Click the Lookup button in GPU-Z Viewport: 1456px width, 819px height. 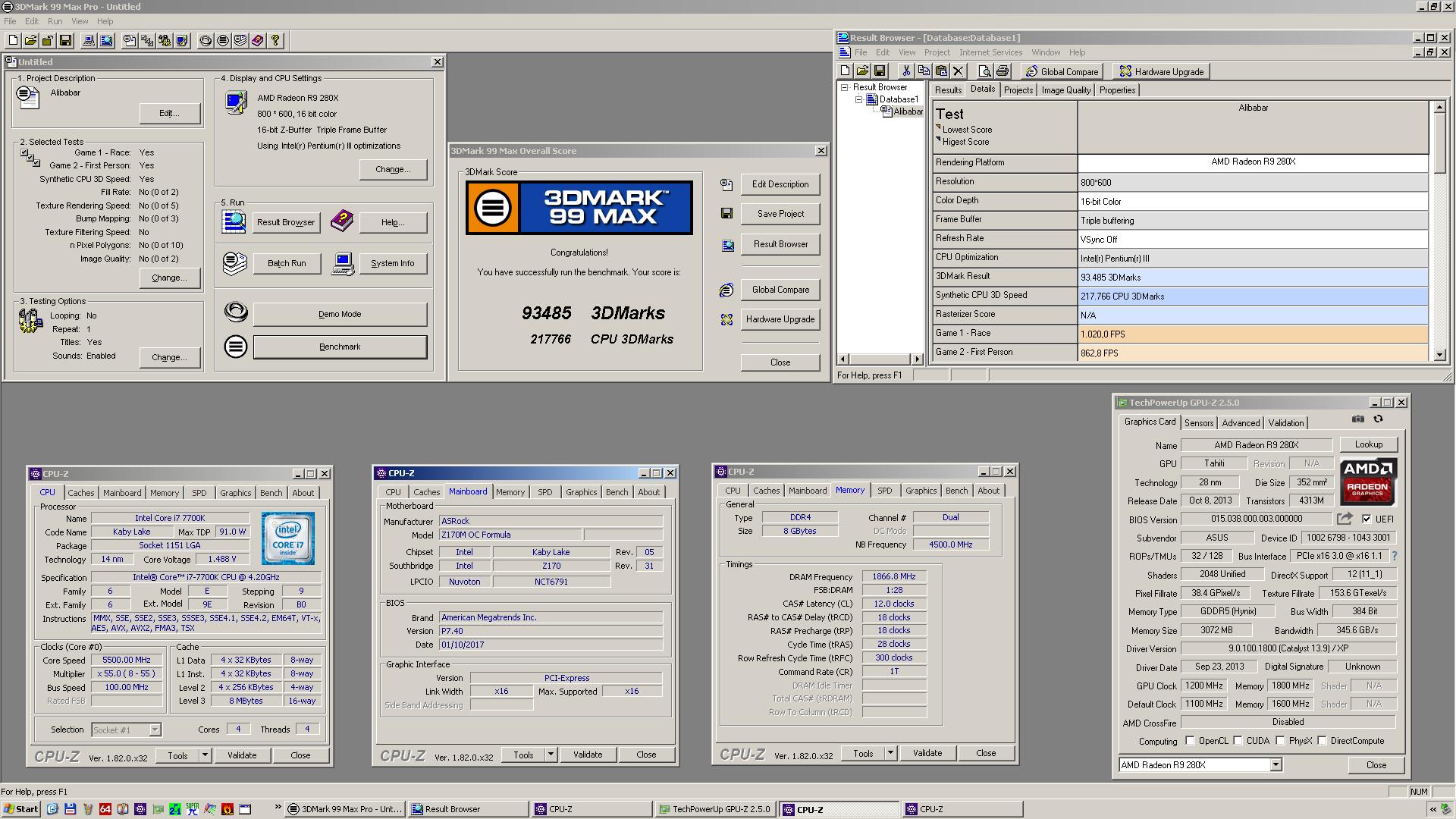(1368, 444)
